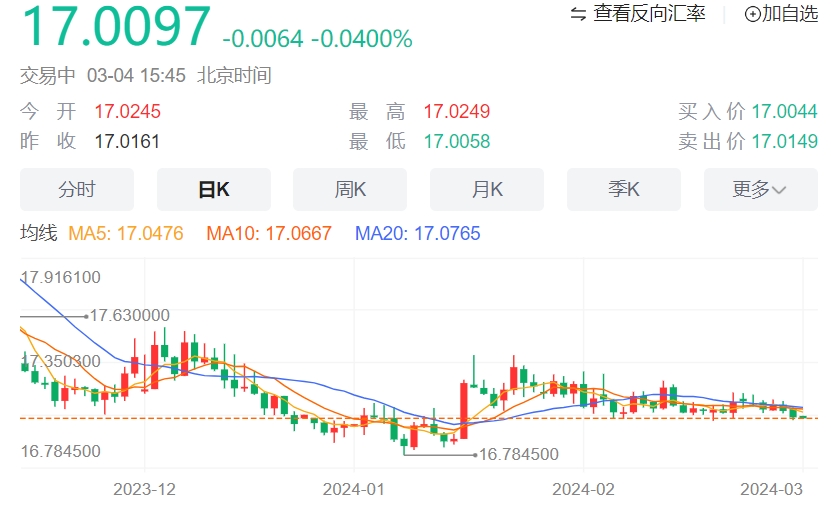The image size is (831, 513).
Task: Switch to the 分时 chart tab
Action: [x=77, y=189]
